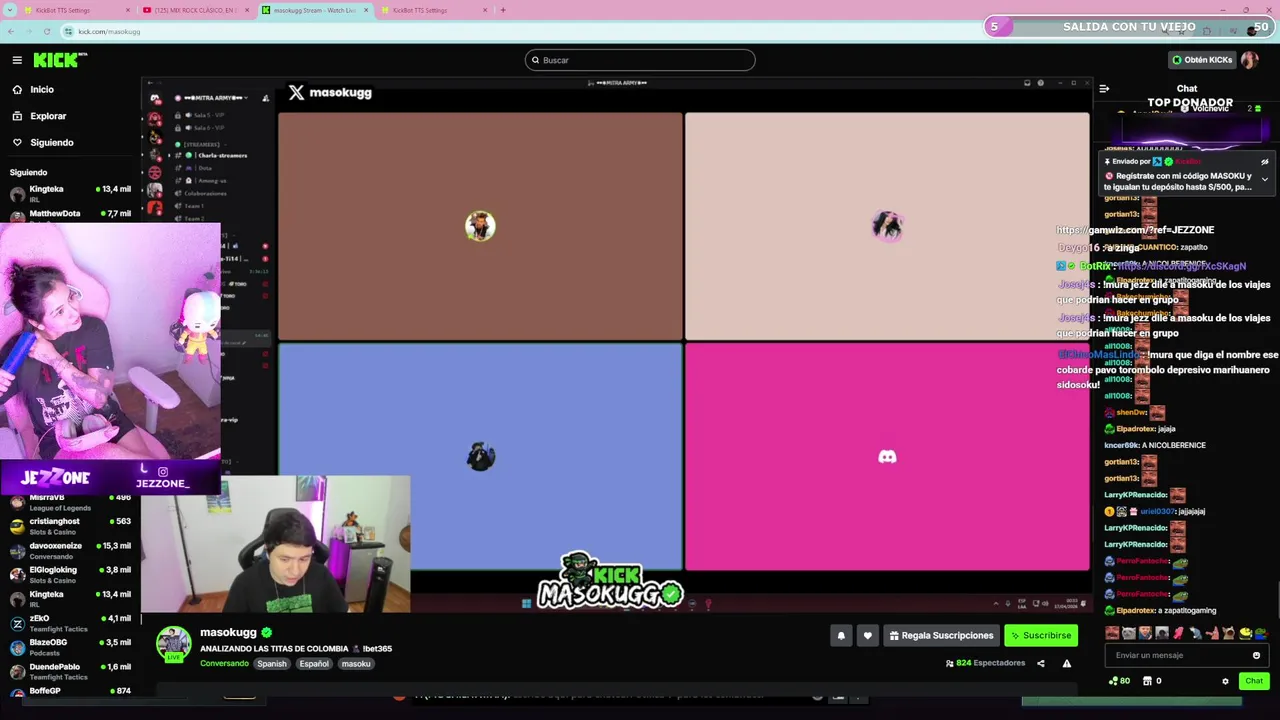The image size is (1280, 720).
Task: Click the first quick emote in chat
Action: tap(1112, 633)
